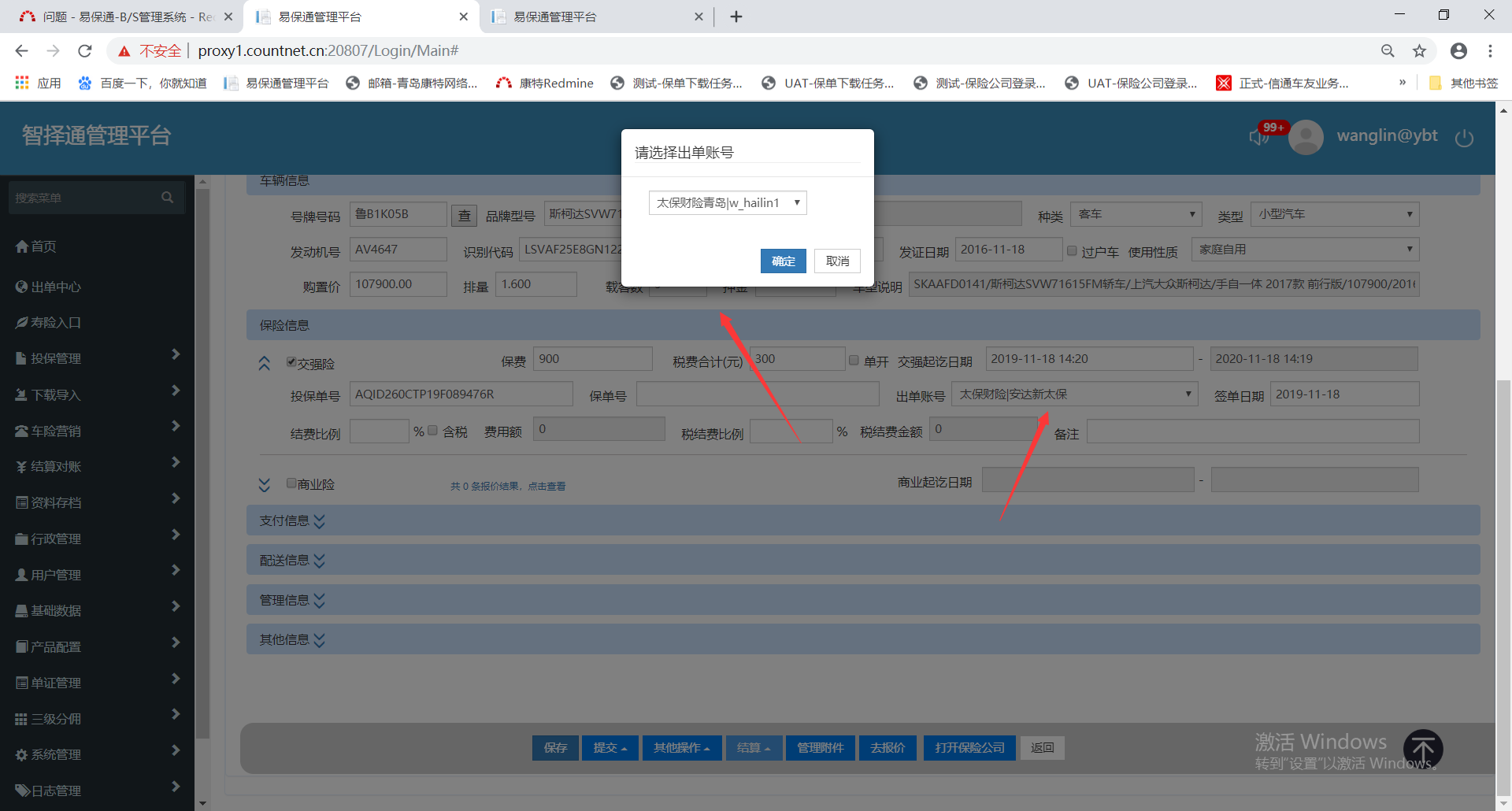Toggle the 过户车 checkbox

coord(1072,251)
